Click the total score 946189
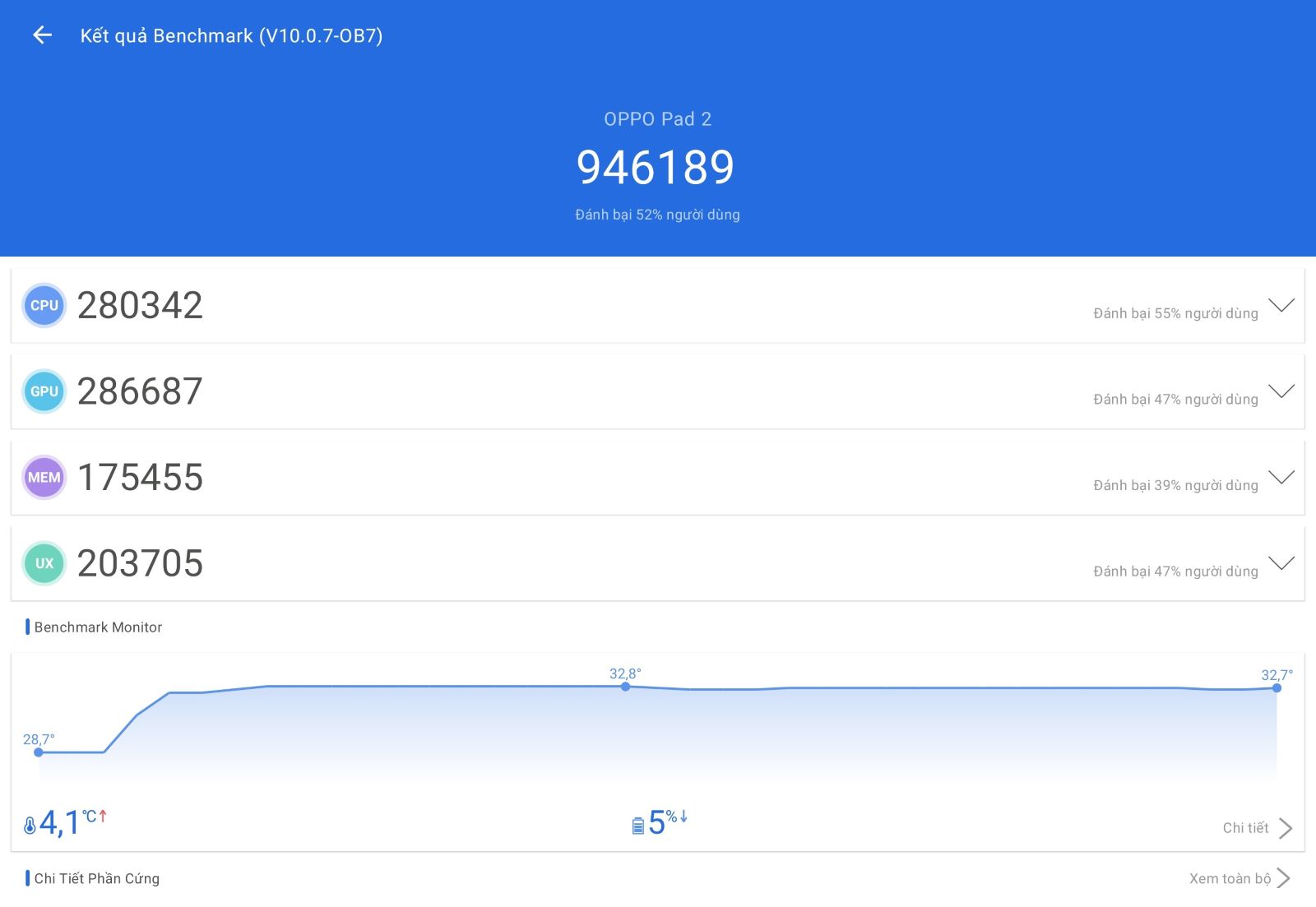The width and height of the screenshot is (1316, 907). click(656, 168)
